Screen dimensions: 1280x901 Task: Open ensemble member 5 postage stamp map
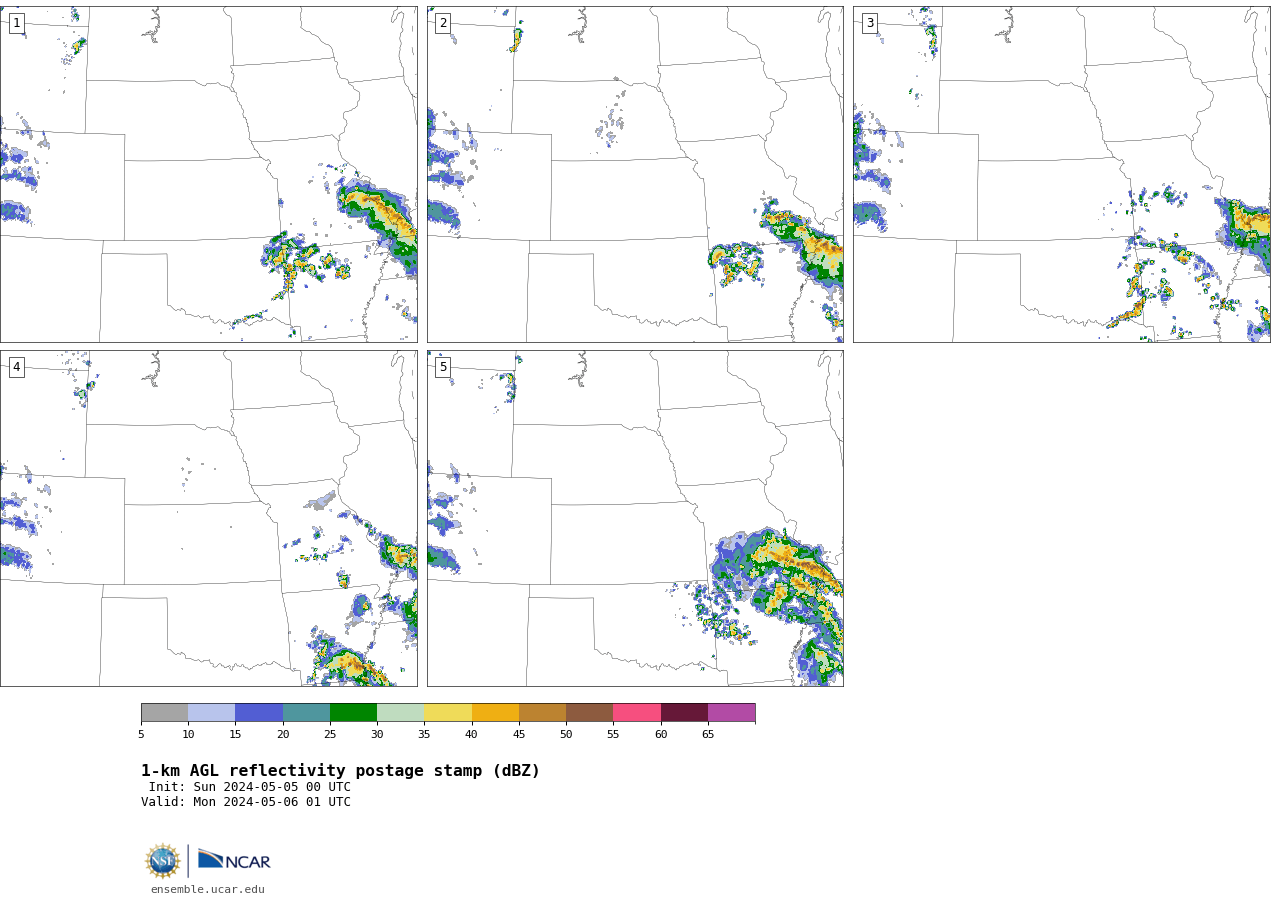635,518
